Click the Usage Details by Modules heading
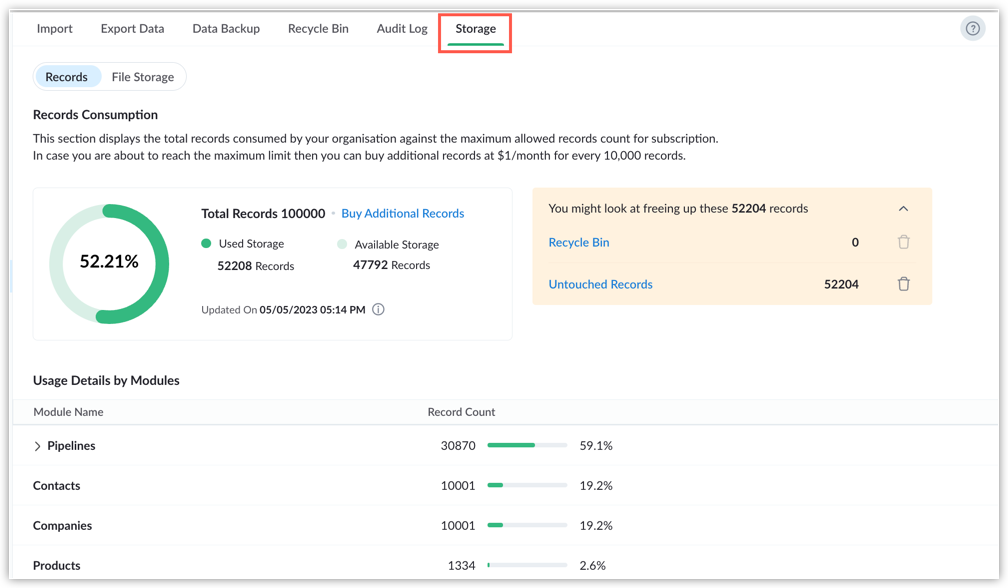 [106, 380]
